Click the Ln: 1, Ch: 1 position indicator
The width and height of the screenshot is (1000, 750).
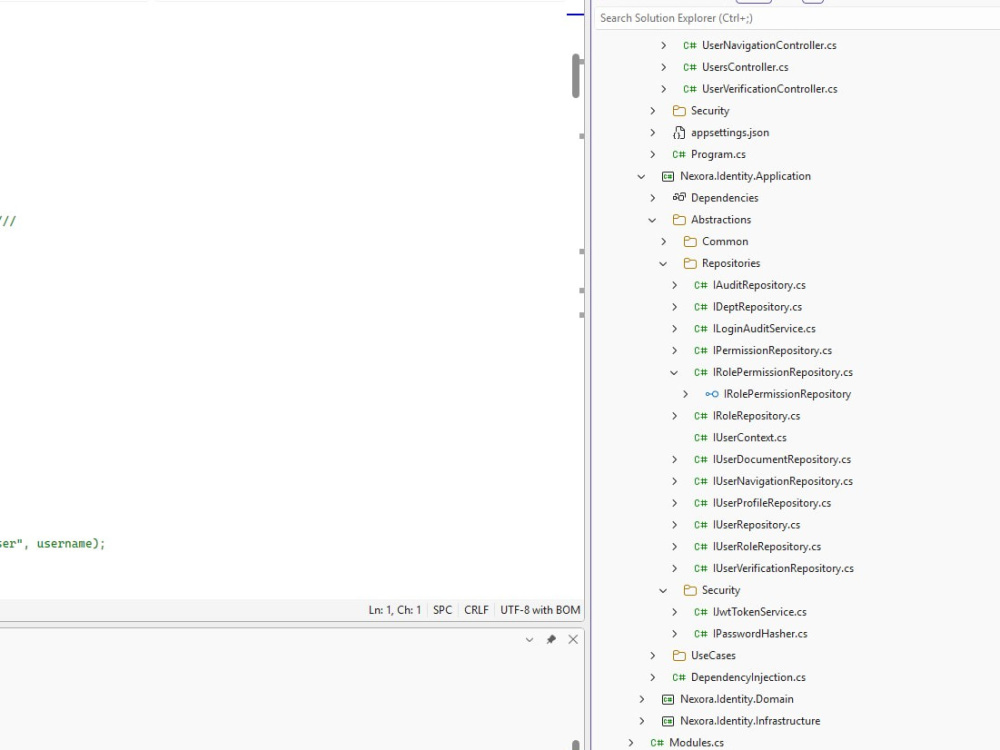394,610
